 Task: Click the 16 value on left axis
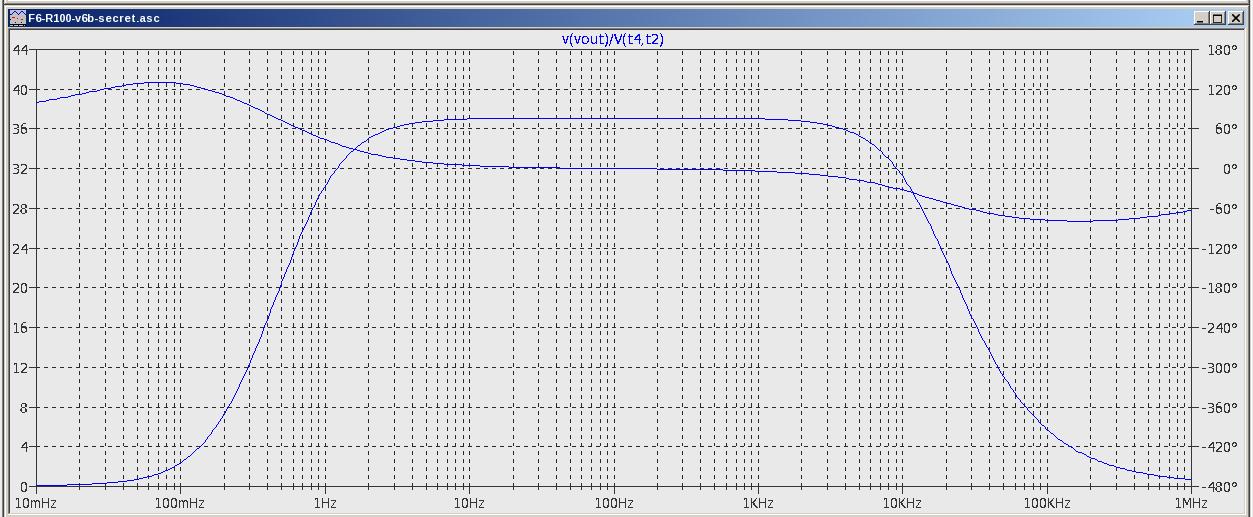[x=20, y=328]
